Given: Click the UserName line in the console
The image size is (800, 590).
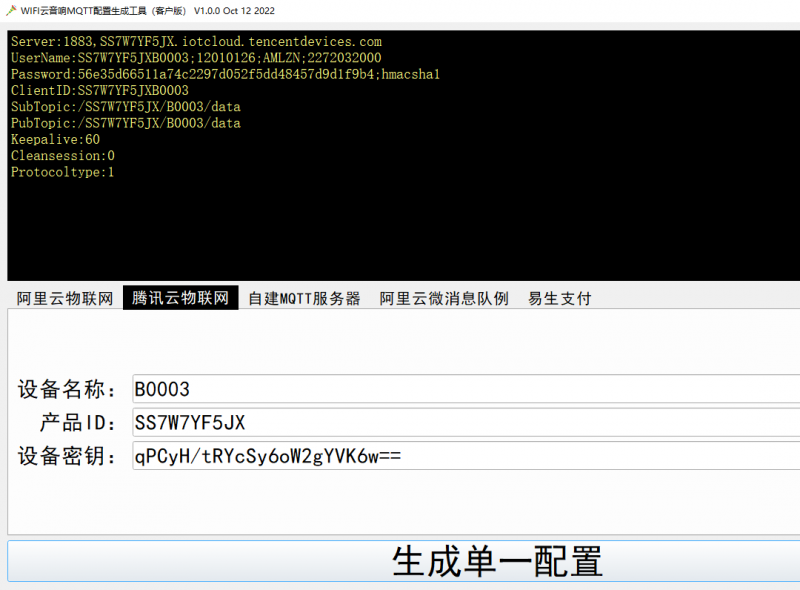Looking at the screenshot, I should tap(196, 58).
